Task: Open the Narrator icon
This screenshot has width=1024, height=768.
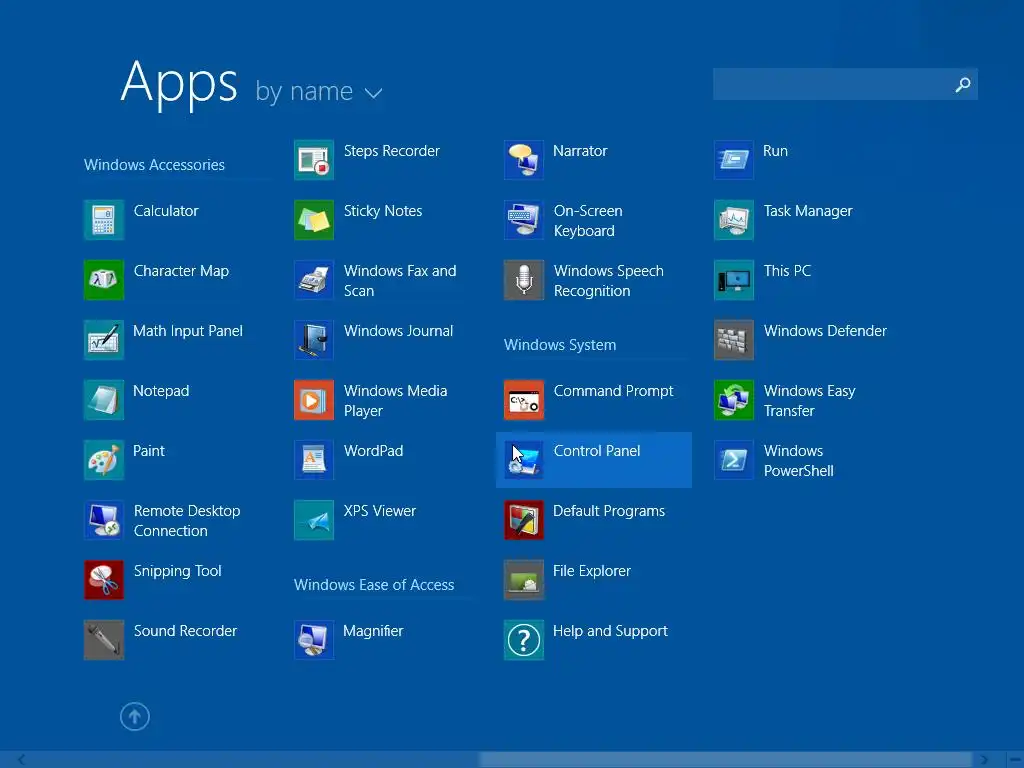Action: (x=524, y=160)
